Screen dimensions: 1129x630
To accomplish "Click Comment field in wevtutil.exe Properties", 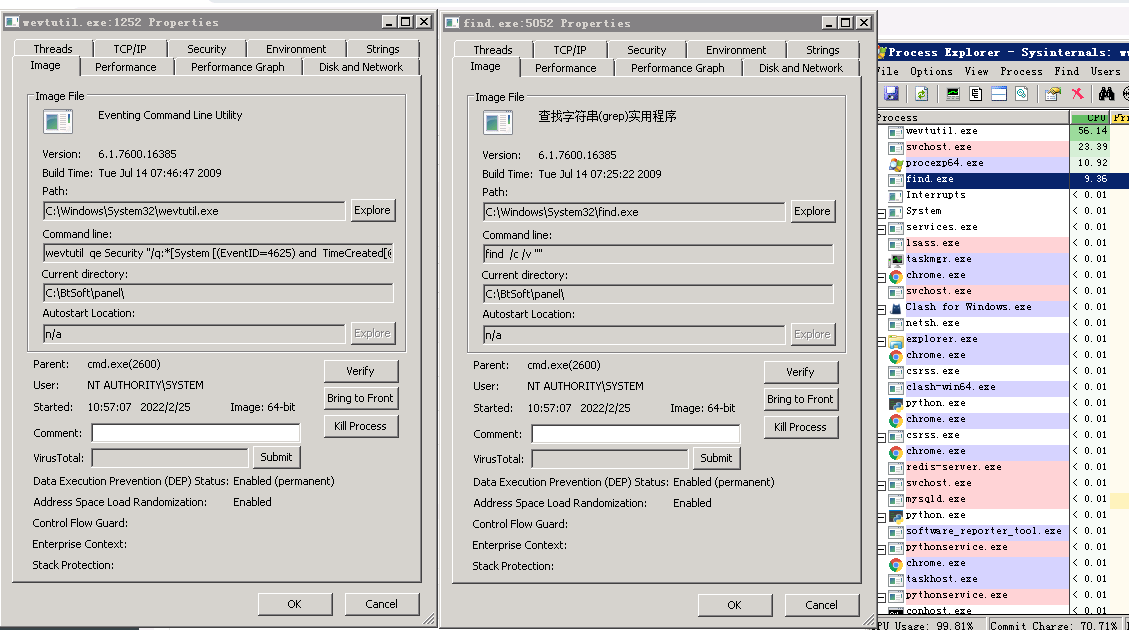I will 196,433.
